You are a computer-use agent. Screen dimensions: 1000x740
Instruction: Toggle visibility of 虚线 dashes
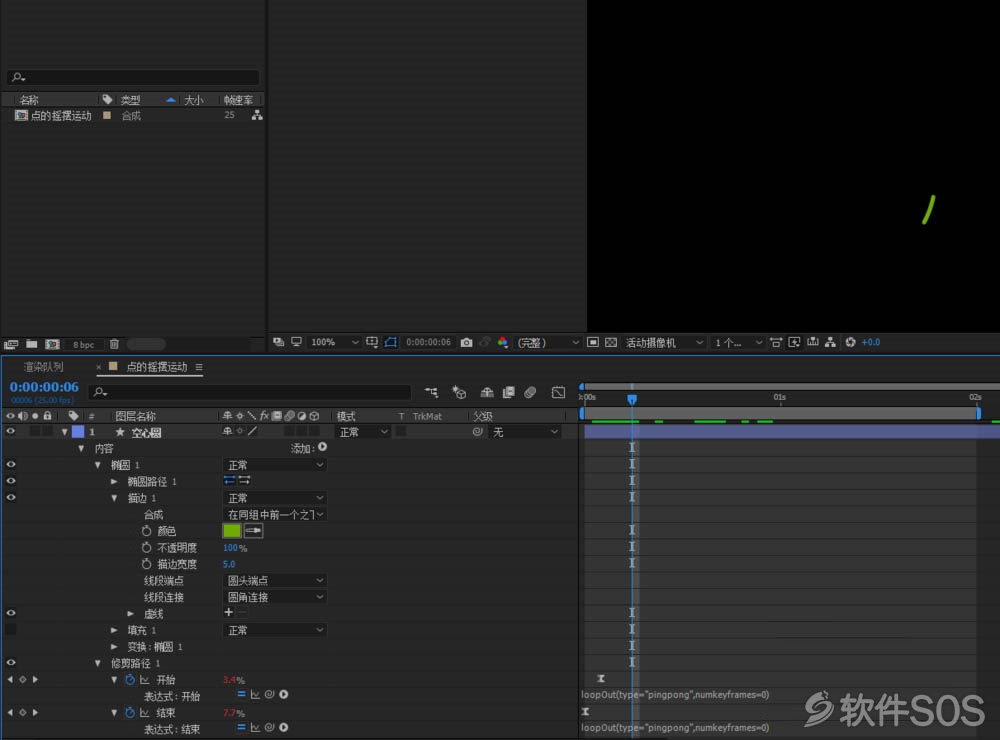coord(10,613)
